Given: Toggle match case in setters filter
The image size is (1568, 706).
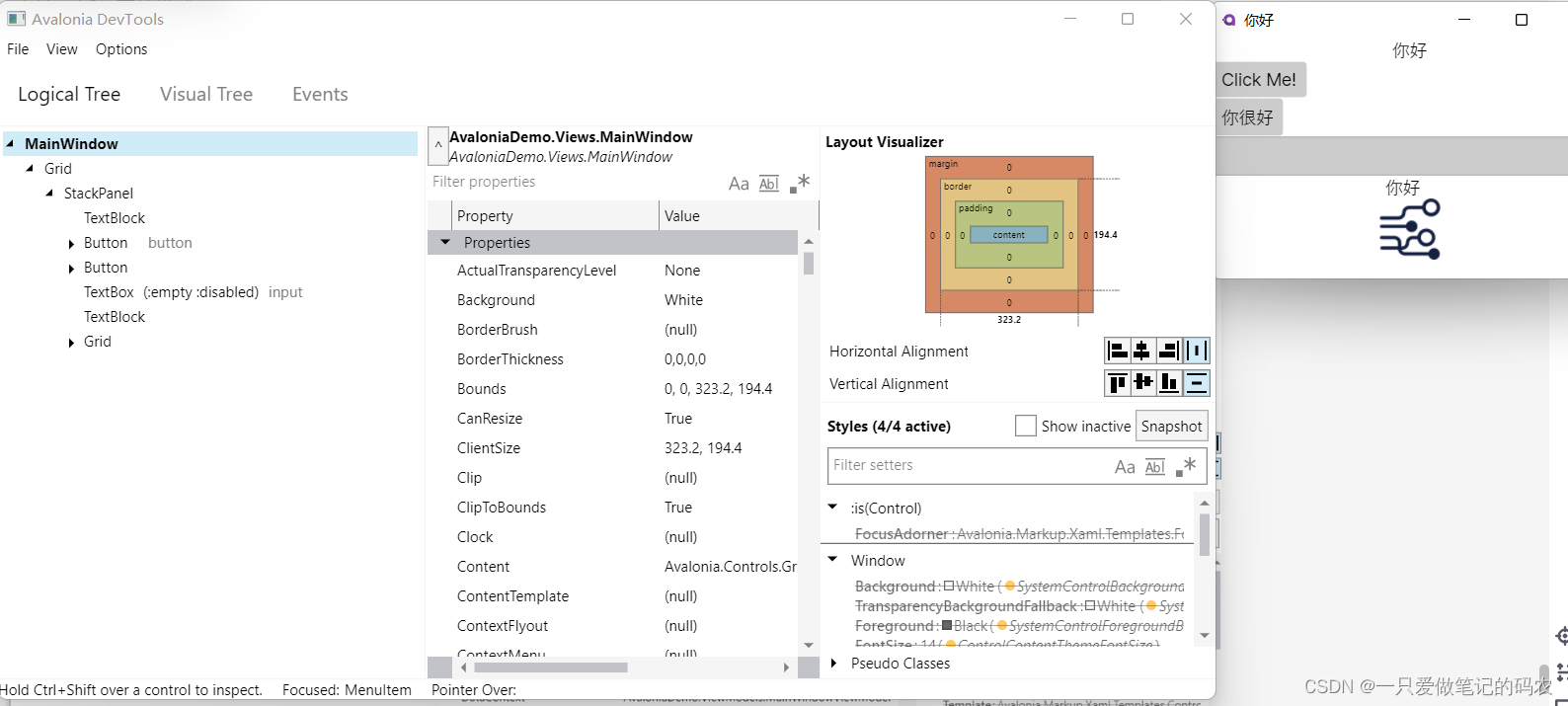Looking at the screenshot, I should point(1125,467).
